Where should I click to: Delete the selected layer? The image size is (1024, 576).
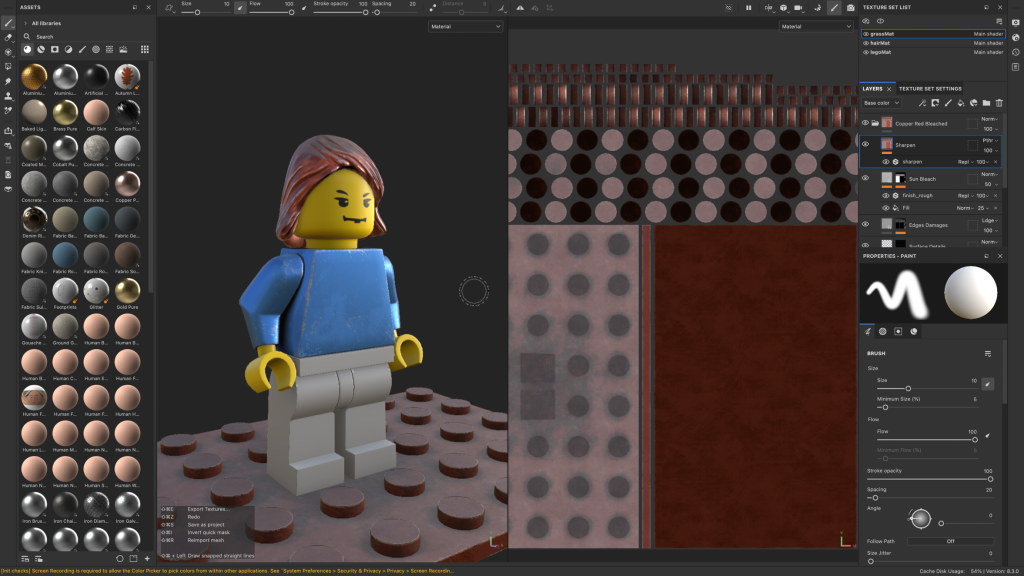999,103
